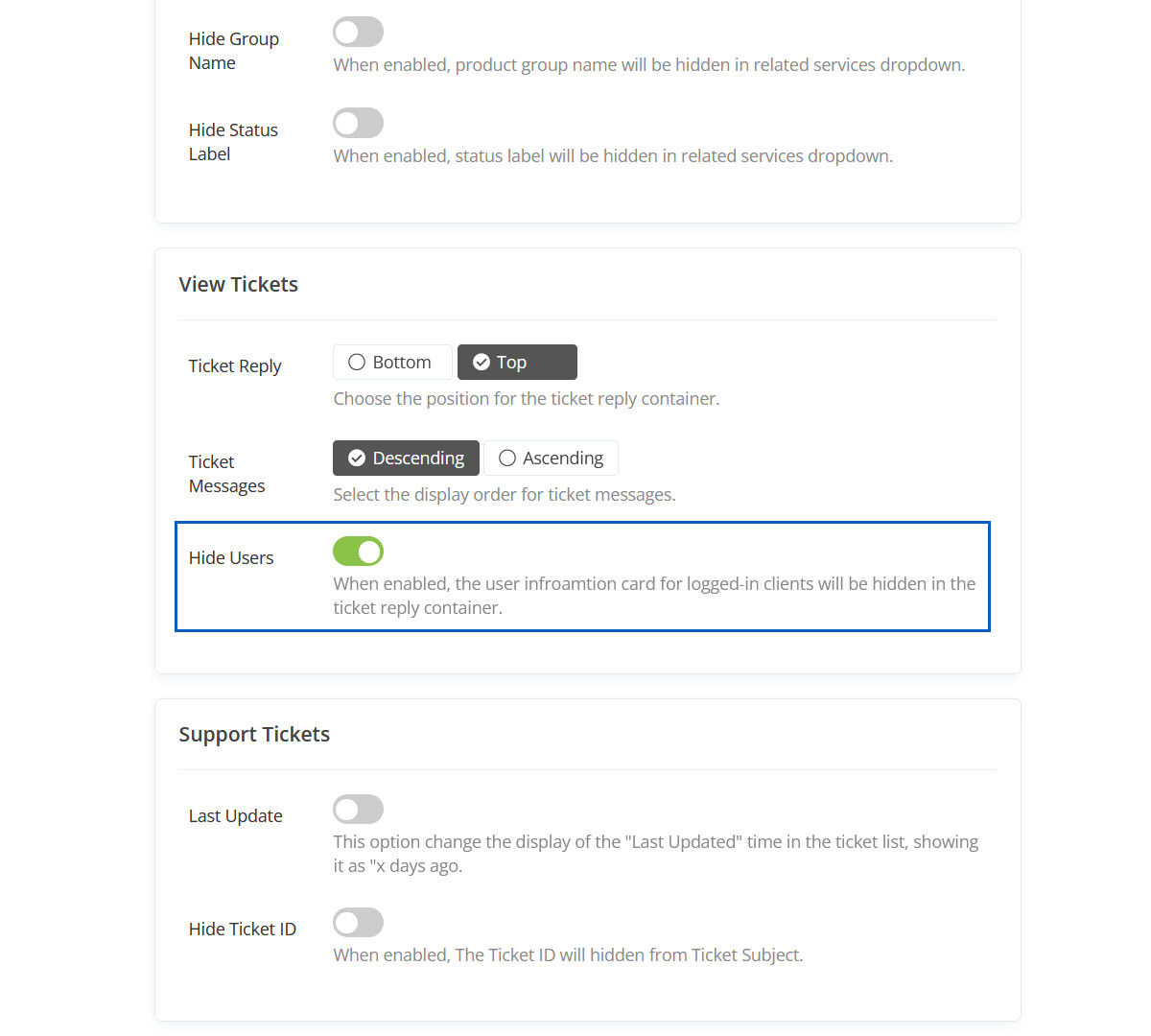Click the Hide Group Name label
The image size is (1151, 1036).
pyautogui.click(x=233, y=51)
